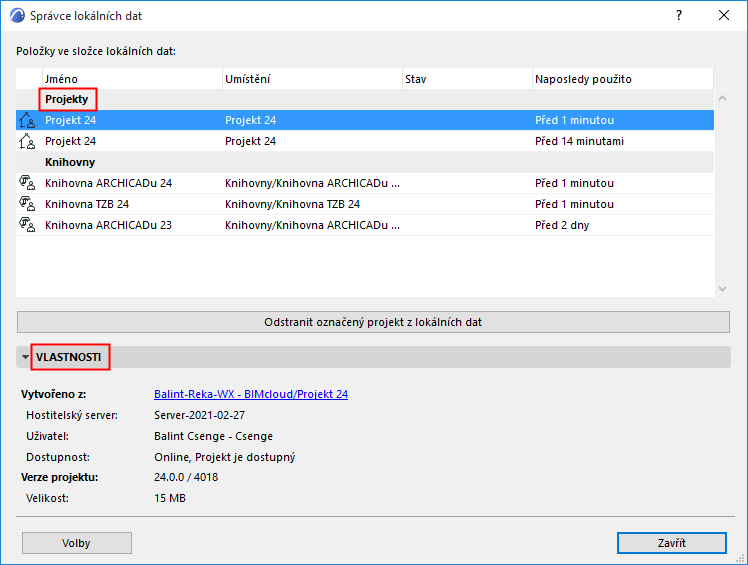Click the library icon beside Knihovna ARCHICADu 23
Screen dimensions: 748x565
point(27,225)
